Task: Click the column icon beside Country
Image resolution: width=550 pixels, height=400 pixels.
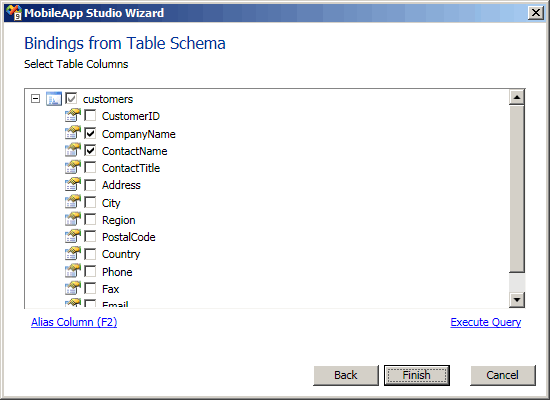Action: pos(73,254)
